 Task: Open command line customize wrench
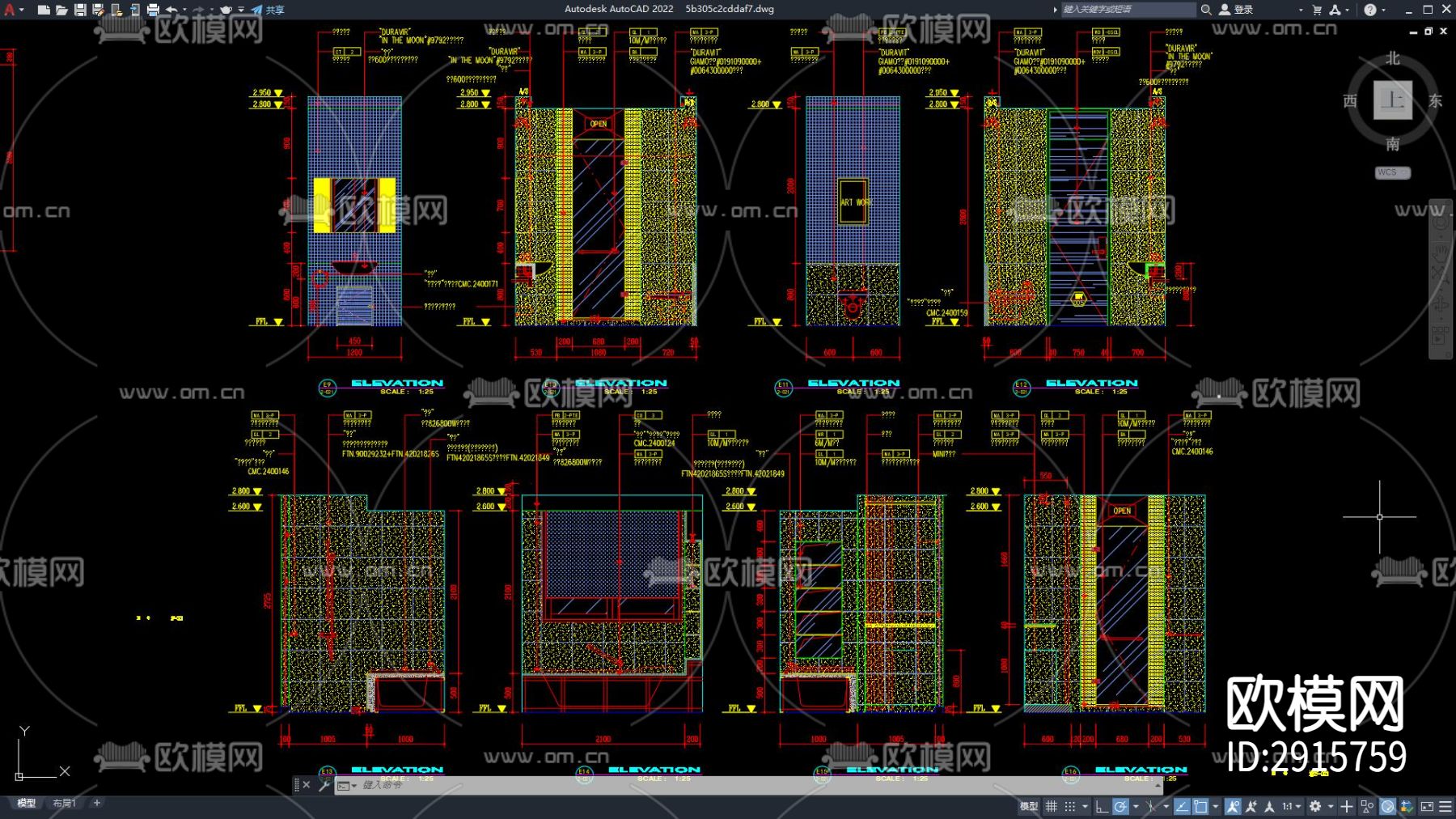pos(324,785)
